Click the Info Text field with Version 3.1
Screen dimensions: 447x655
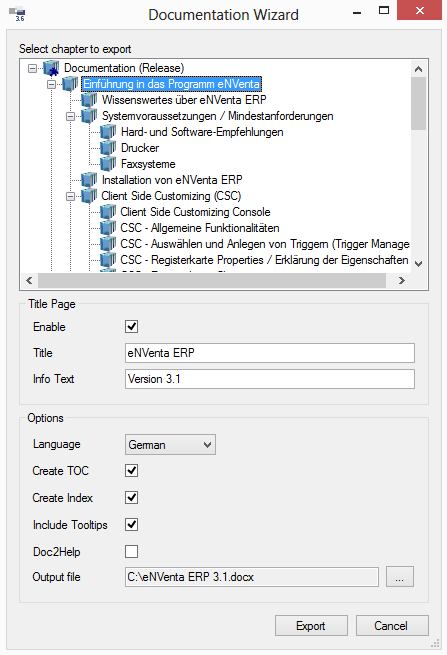tap(270, 379)
